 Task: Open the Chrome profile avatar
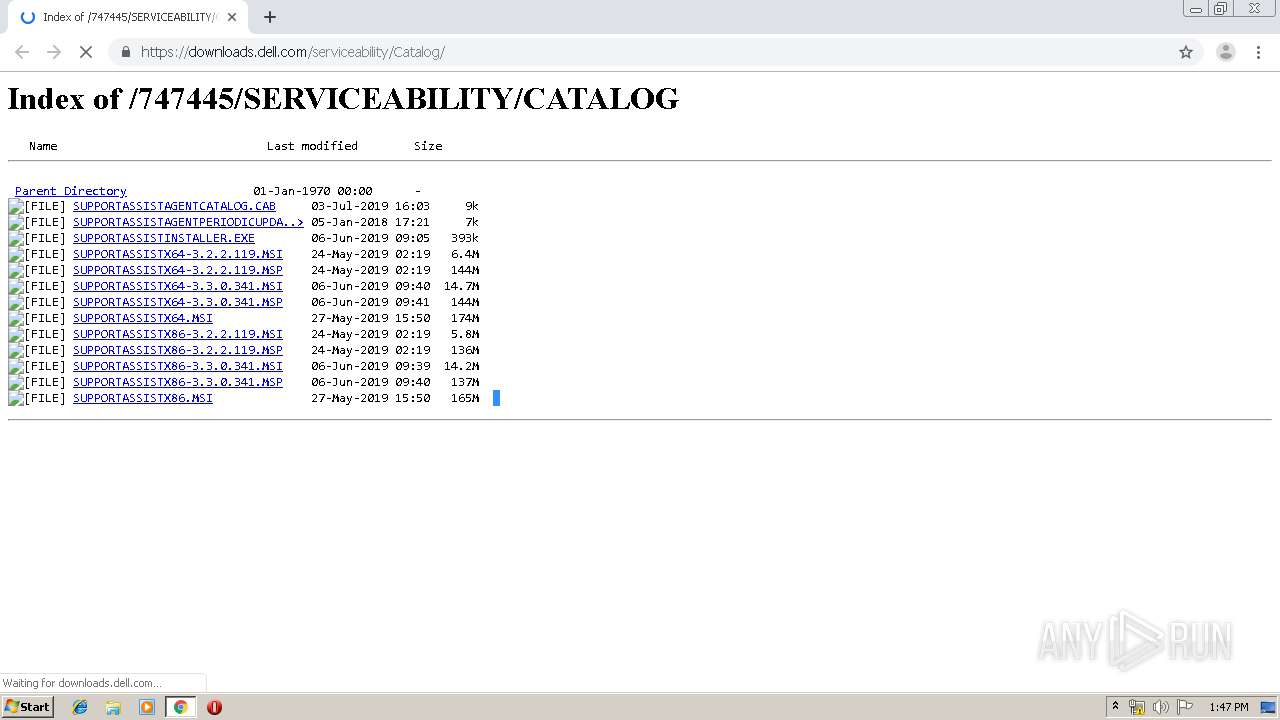[x=1226, y=52]
